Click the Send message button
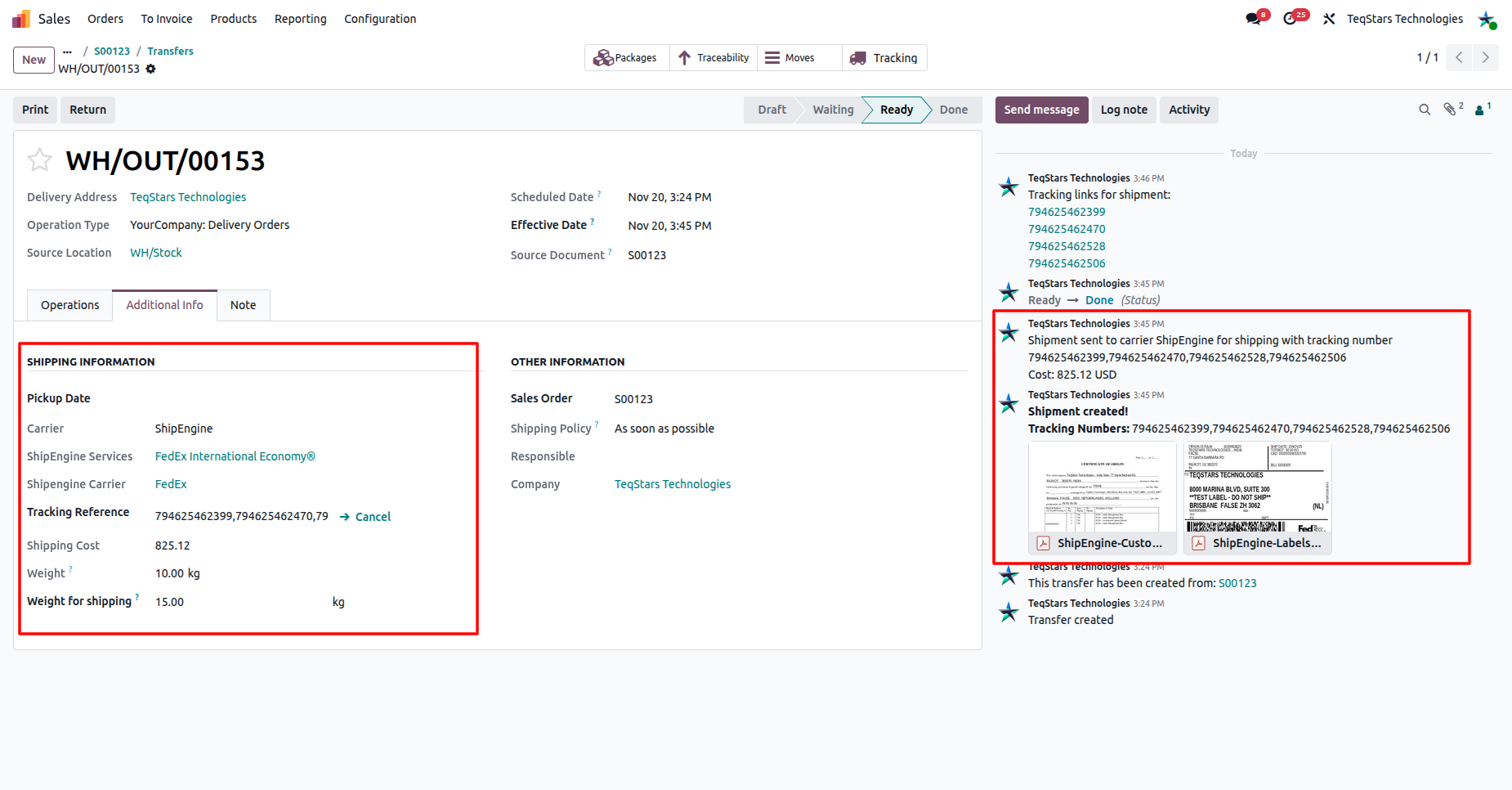1512x790 pixels. click(1041, 110)
